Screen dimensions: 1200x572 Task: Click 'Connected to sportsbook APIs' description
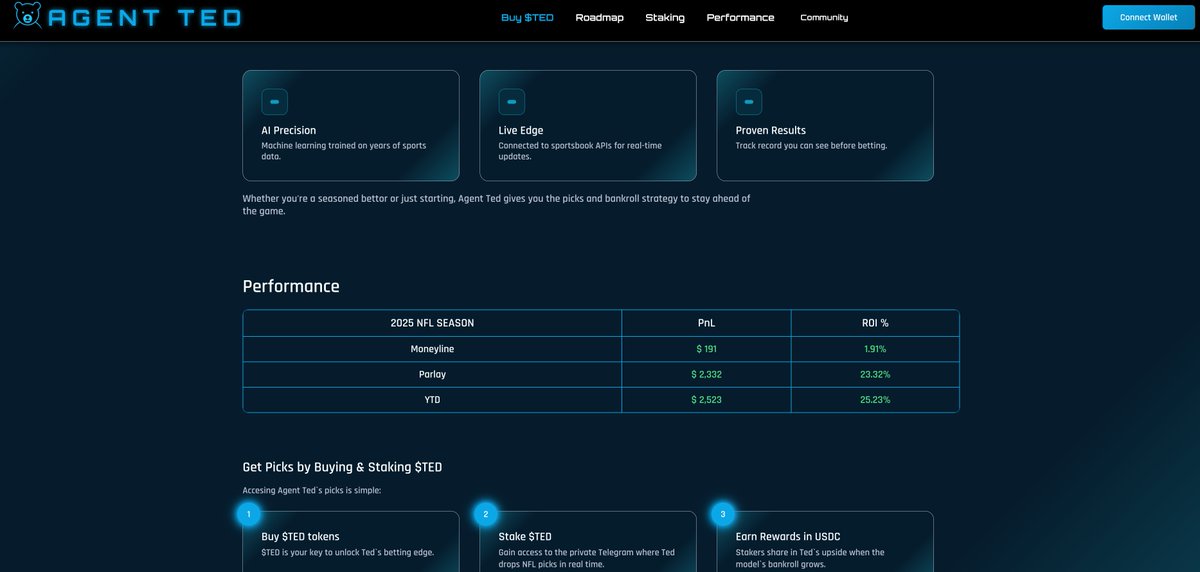580,151
